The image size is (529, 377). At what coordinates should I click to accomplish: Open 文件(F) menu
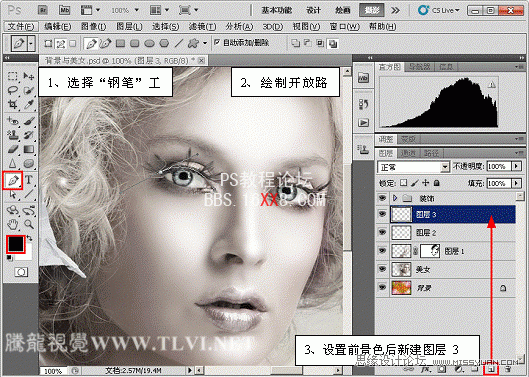tap(21, 26)
